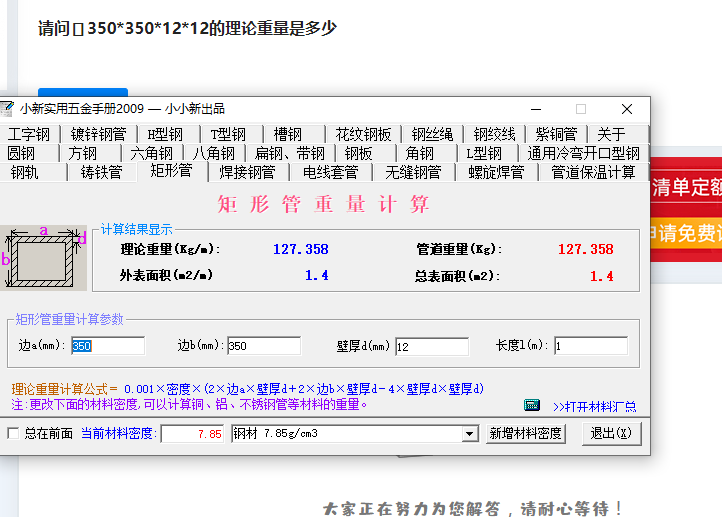
Task: Click the question title 请问350*350*12*12的理论重量
Action: [187, 29]
